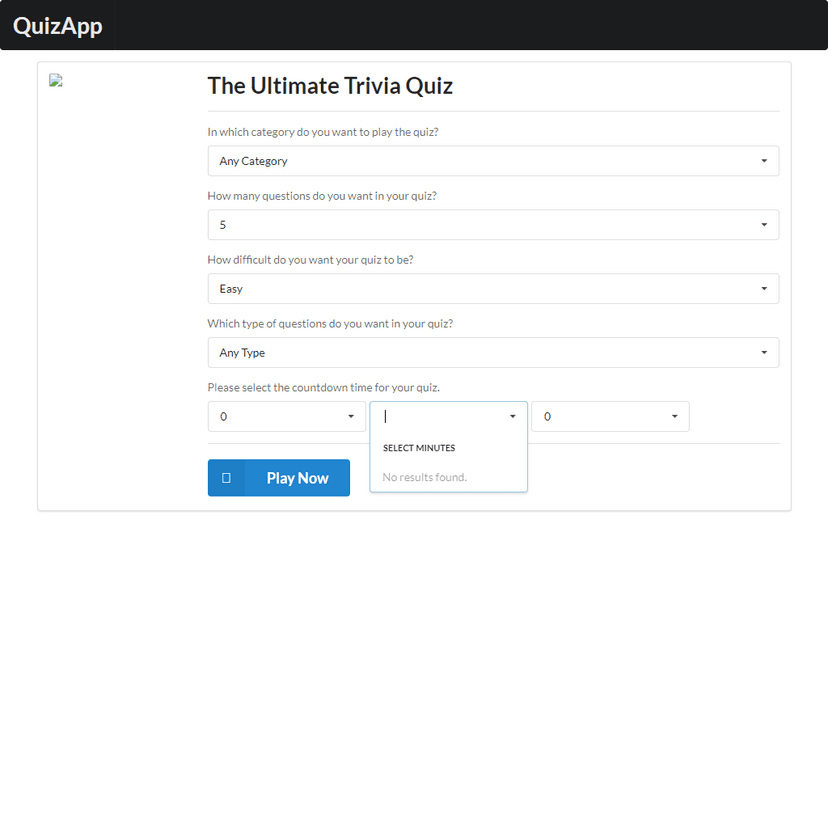
Task: Click the QuizApp brand in the navbar
Action: (x=57, y=26)
